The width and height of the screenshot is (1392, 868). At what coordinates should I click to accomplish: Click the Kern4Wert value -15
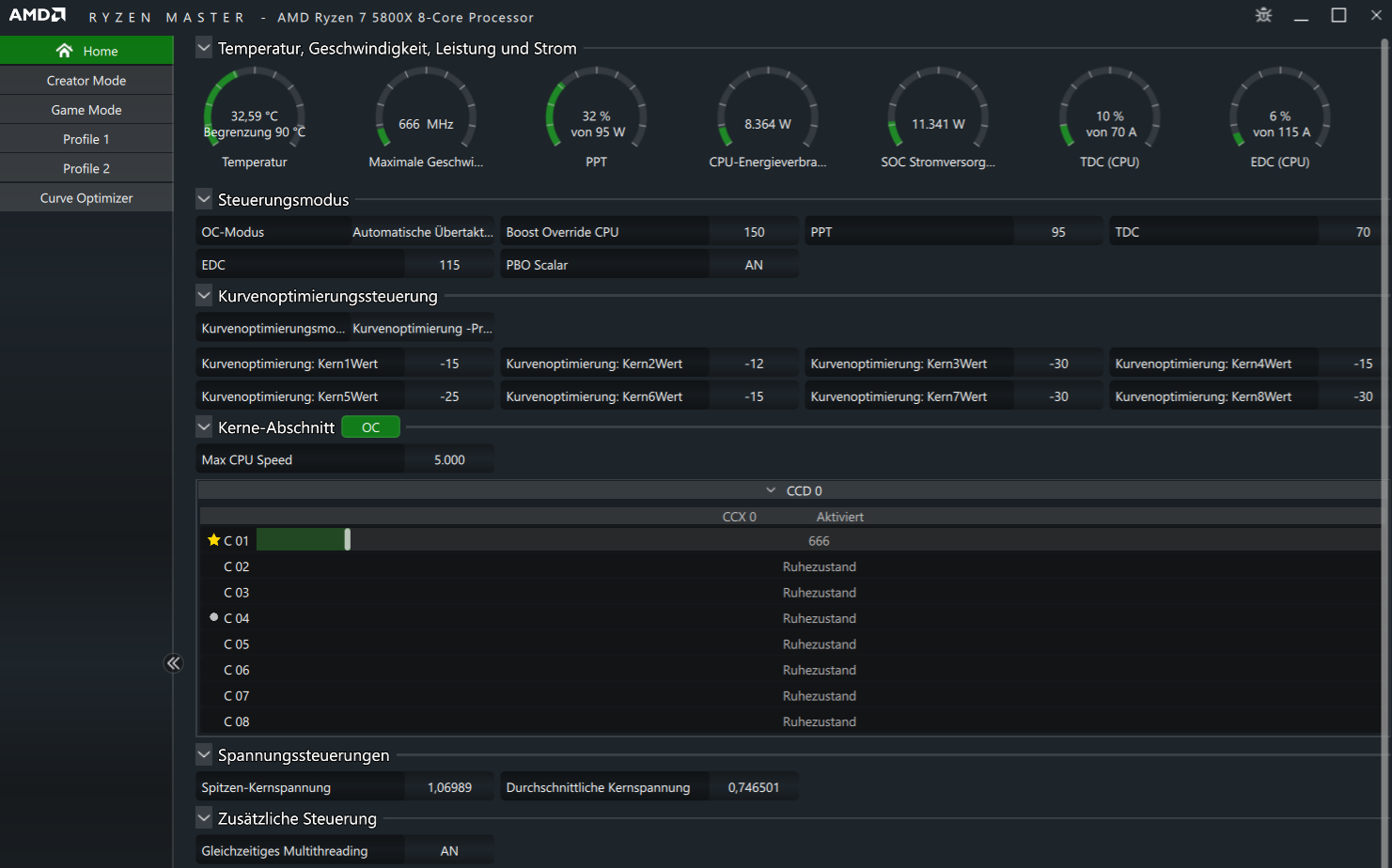pyautogui.click(x=1351, y=364)
